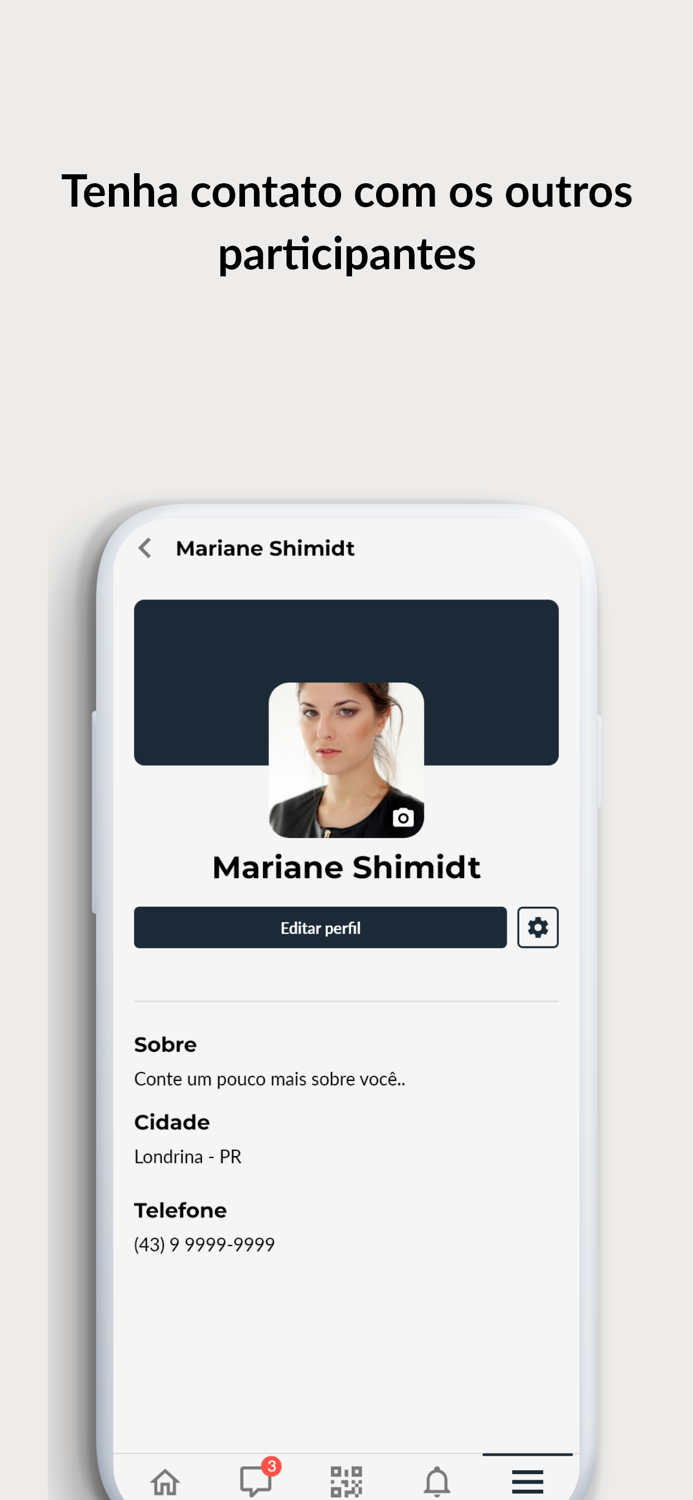Select the Mariane Shimidt profile photo
This screenshot has height=1500, width=693.
346,760
